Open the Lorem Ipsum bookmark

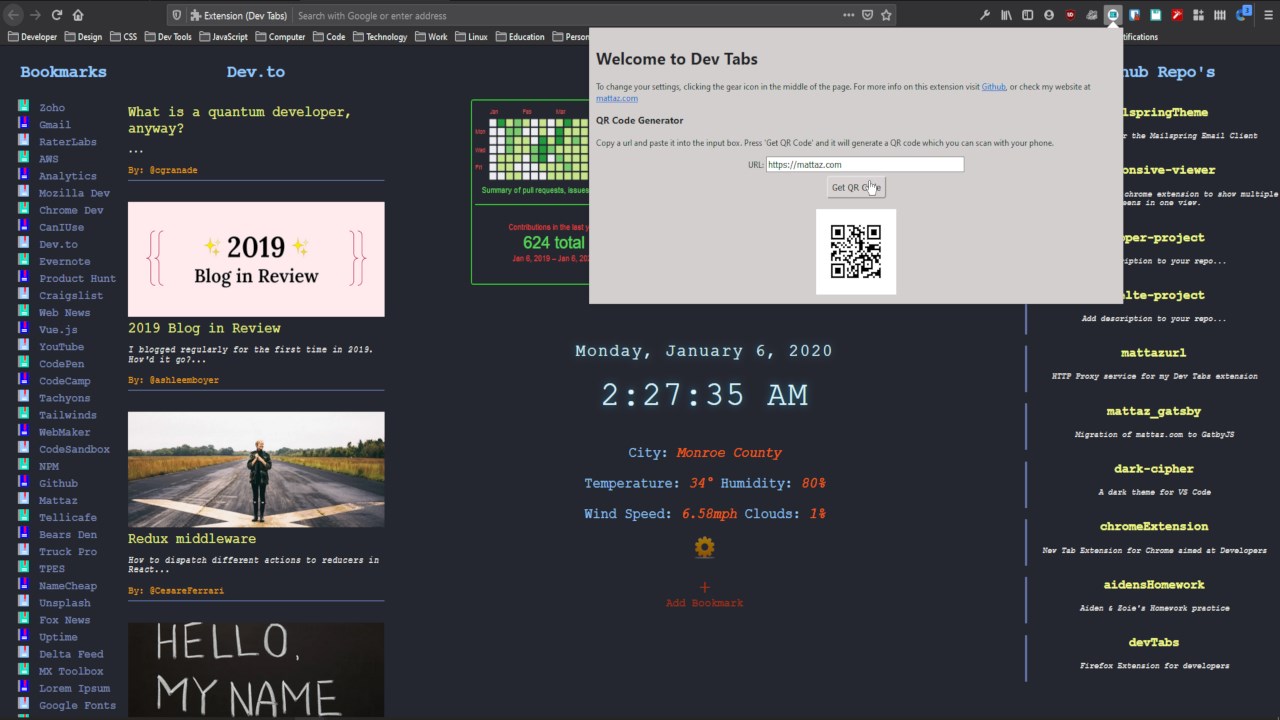(75, 688)
